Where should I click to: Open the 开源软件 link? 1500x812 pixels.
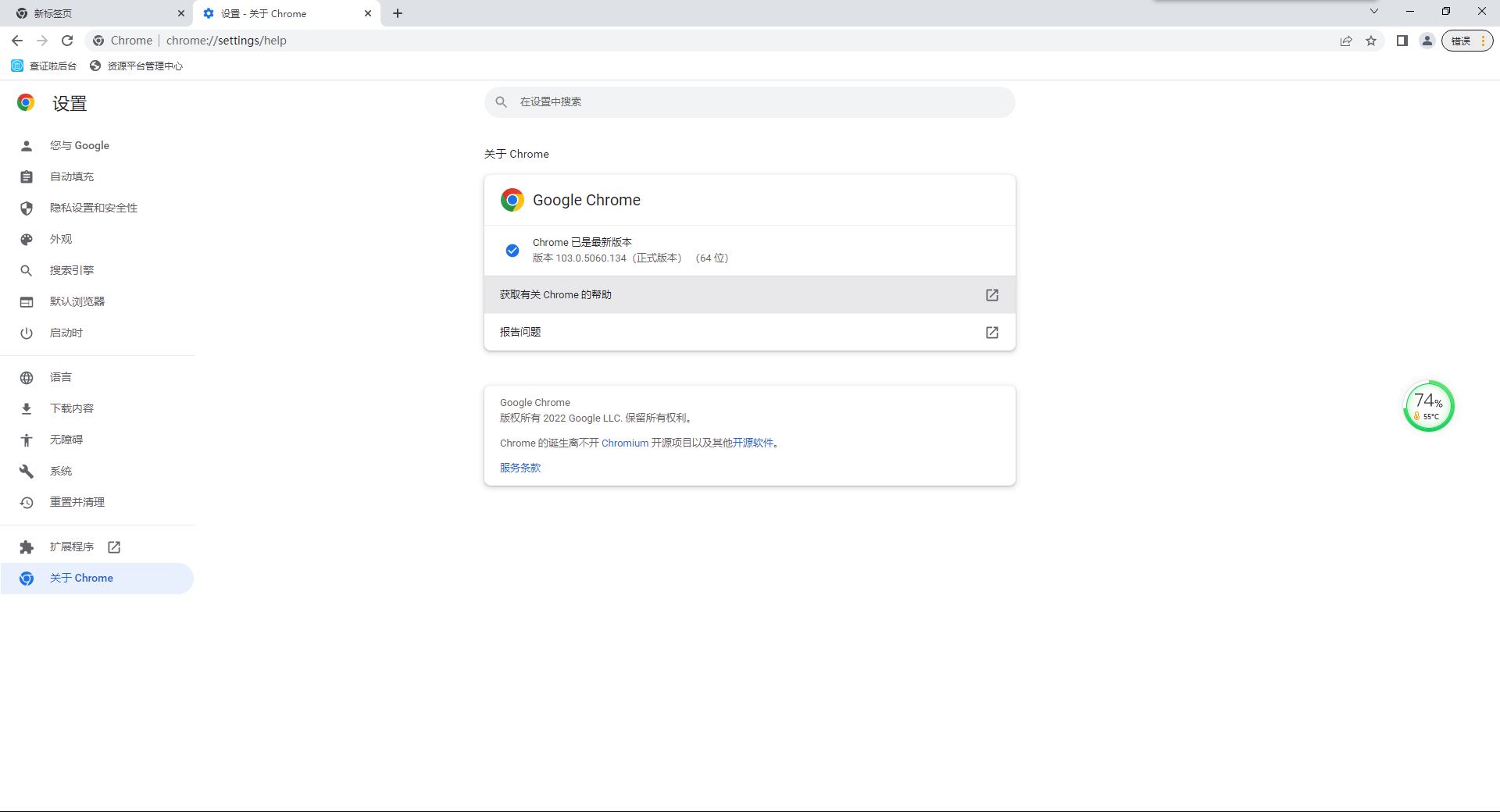[x=753, y=443]
